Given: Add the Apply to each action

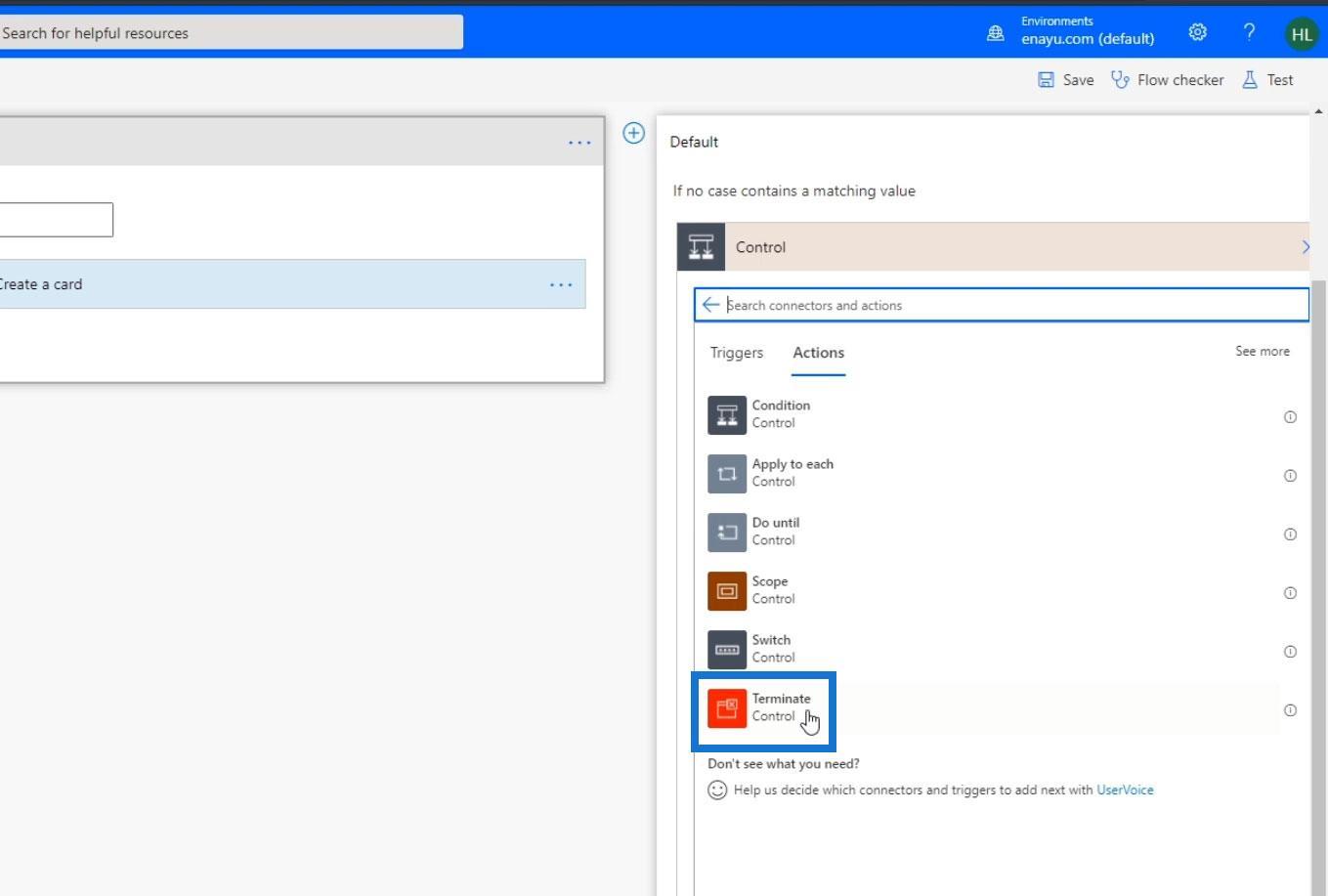Looking at the screenshot, I should coord(792,473).
